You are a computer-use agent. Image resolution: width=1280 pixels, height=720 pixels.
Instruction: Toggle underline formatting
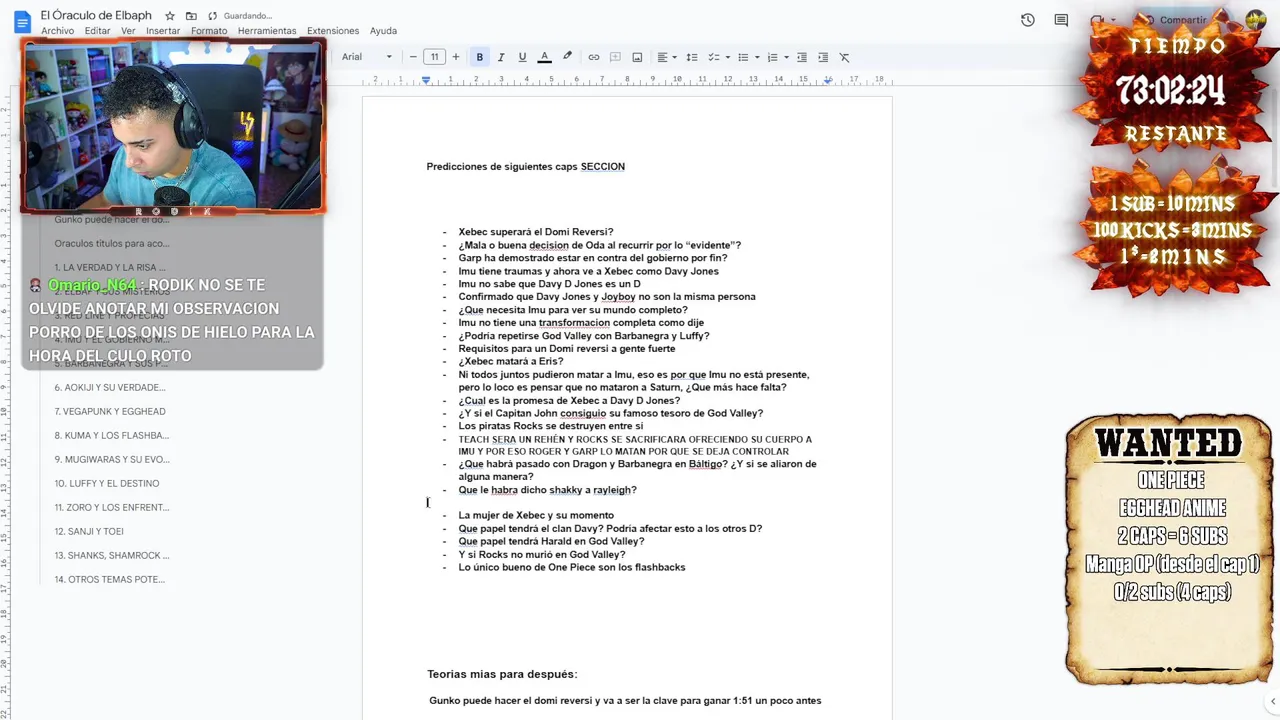pyautogui.click(x=522, y=57)
